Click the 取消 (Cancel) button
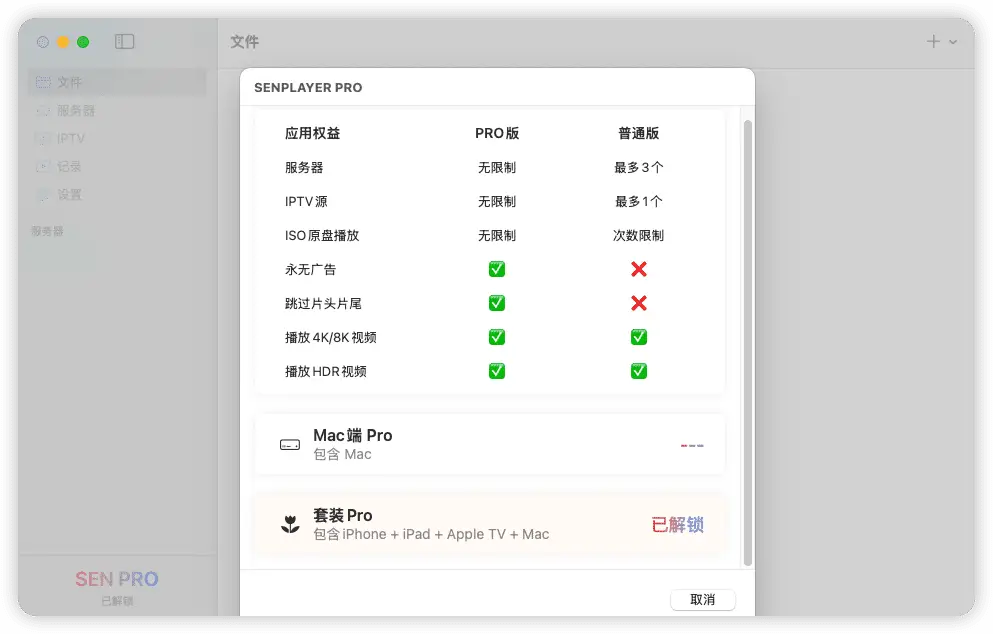This screenshot has width=993, height=634. (x=702, y=599)
